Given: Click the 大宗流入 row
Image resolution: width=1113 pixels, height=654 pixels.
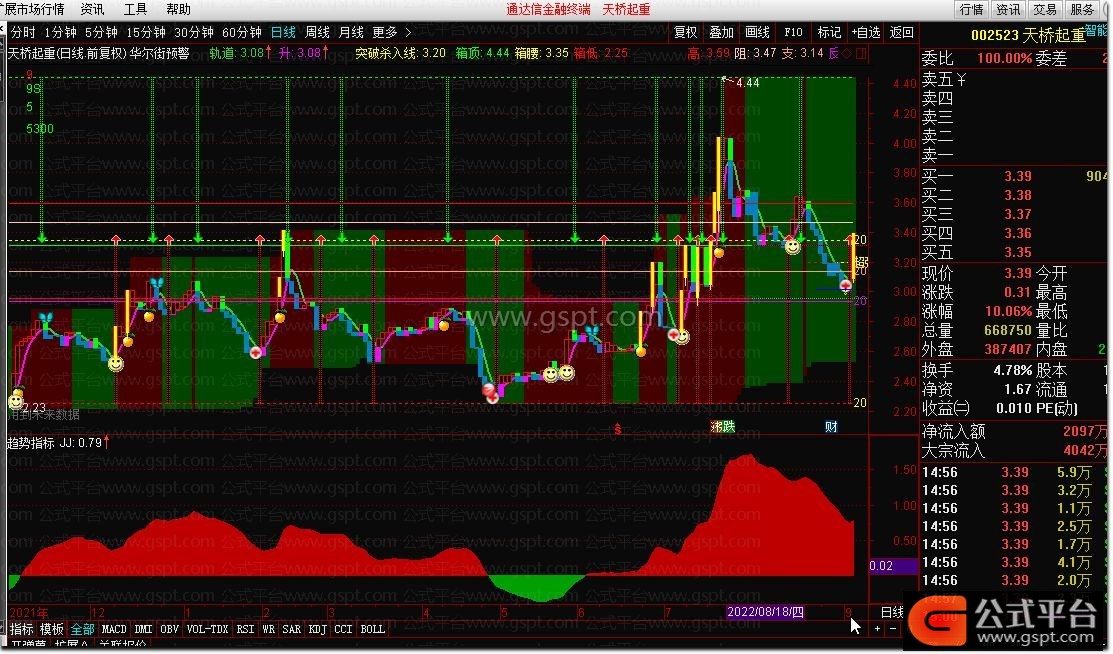Looking at the screenshot, I should pos(1015,450).
